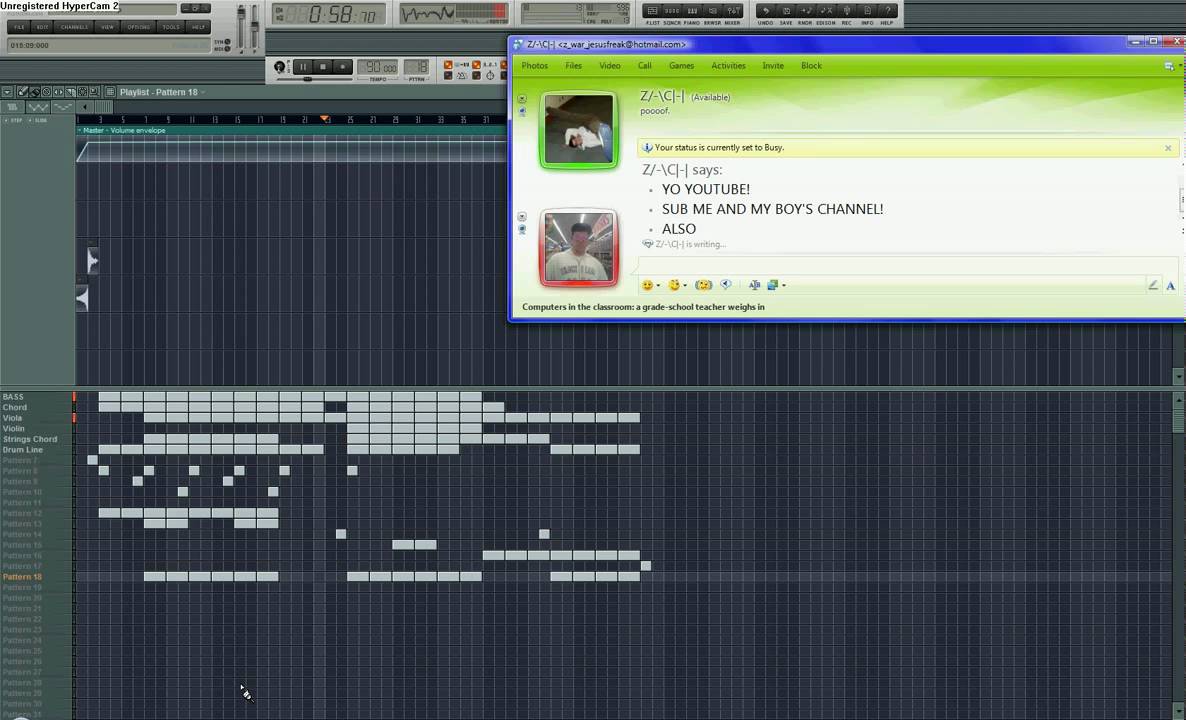1186x720 pixels.
Task: Click the HELP question mark icon
Action: pos(887,11)
